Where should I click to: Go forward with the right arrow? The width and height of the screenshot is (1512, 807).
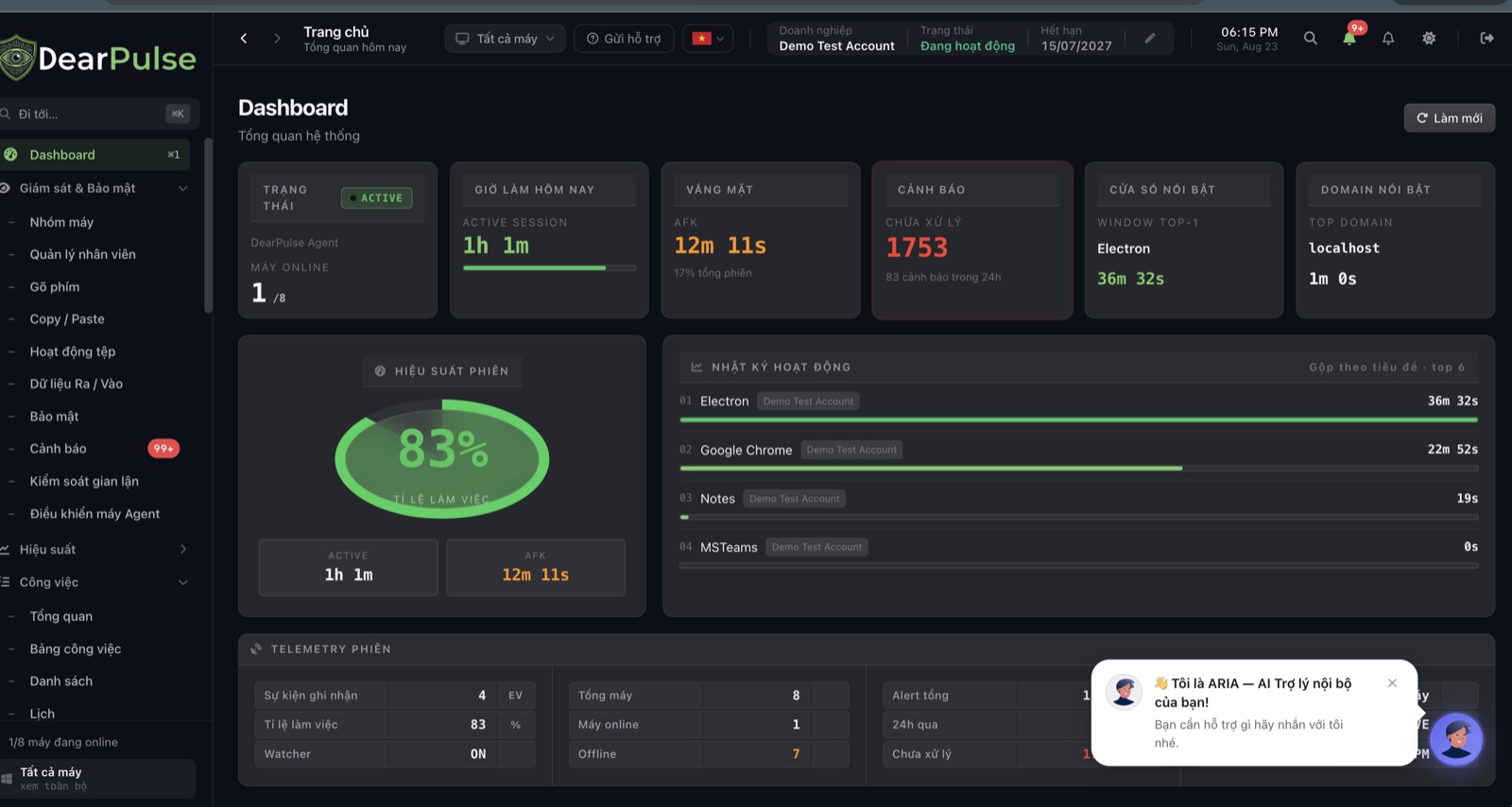click(277, 39)
